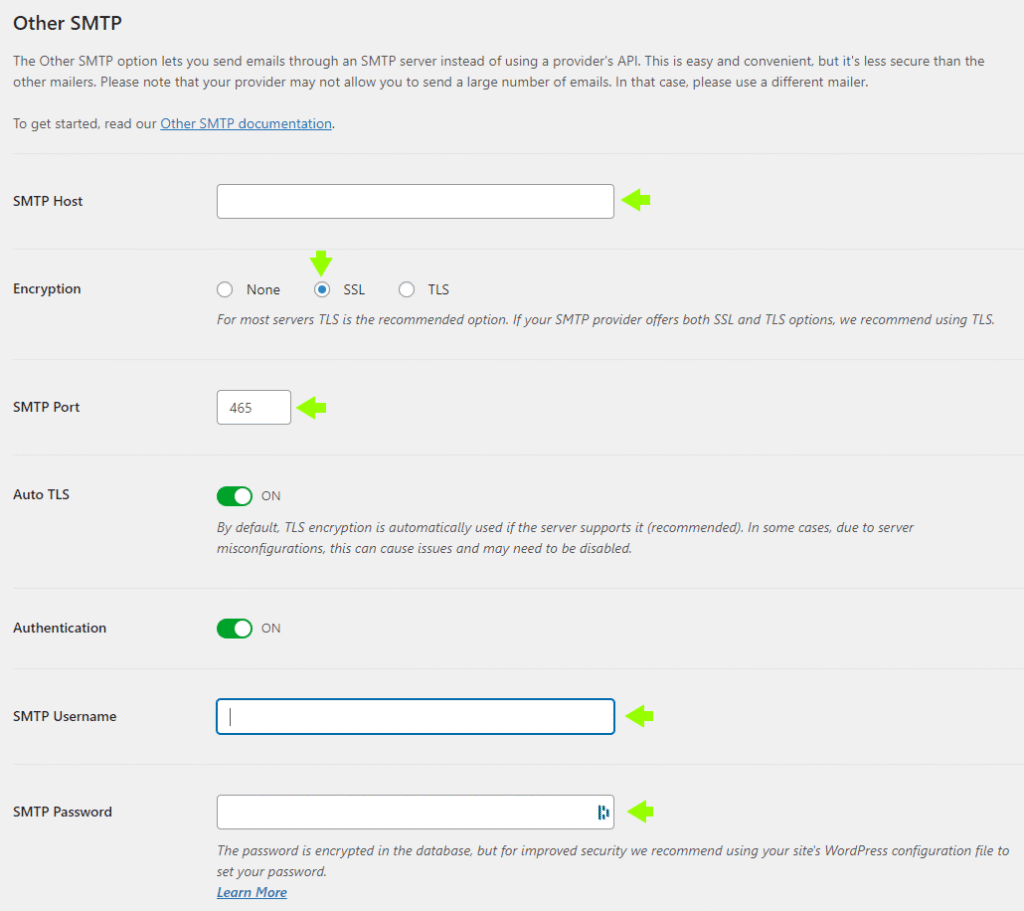Turn off the Authentication switch

pos(235,629)
